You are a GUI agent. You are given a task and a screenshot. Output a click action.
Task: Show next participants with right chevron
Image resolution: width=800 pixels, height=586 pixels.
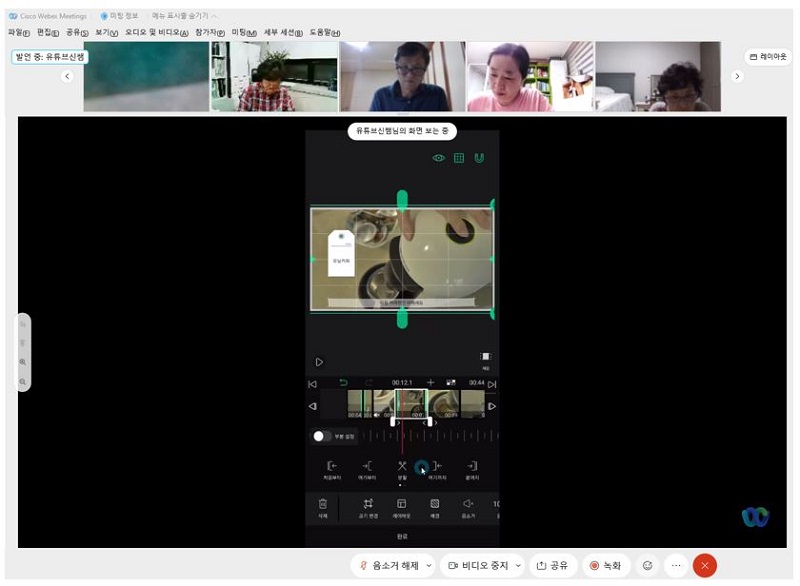coord(737,76)
